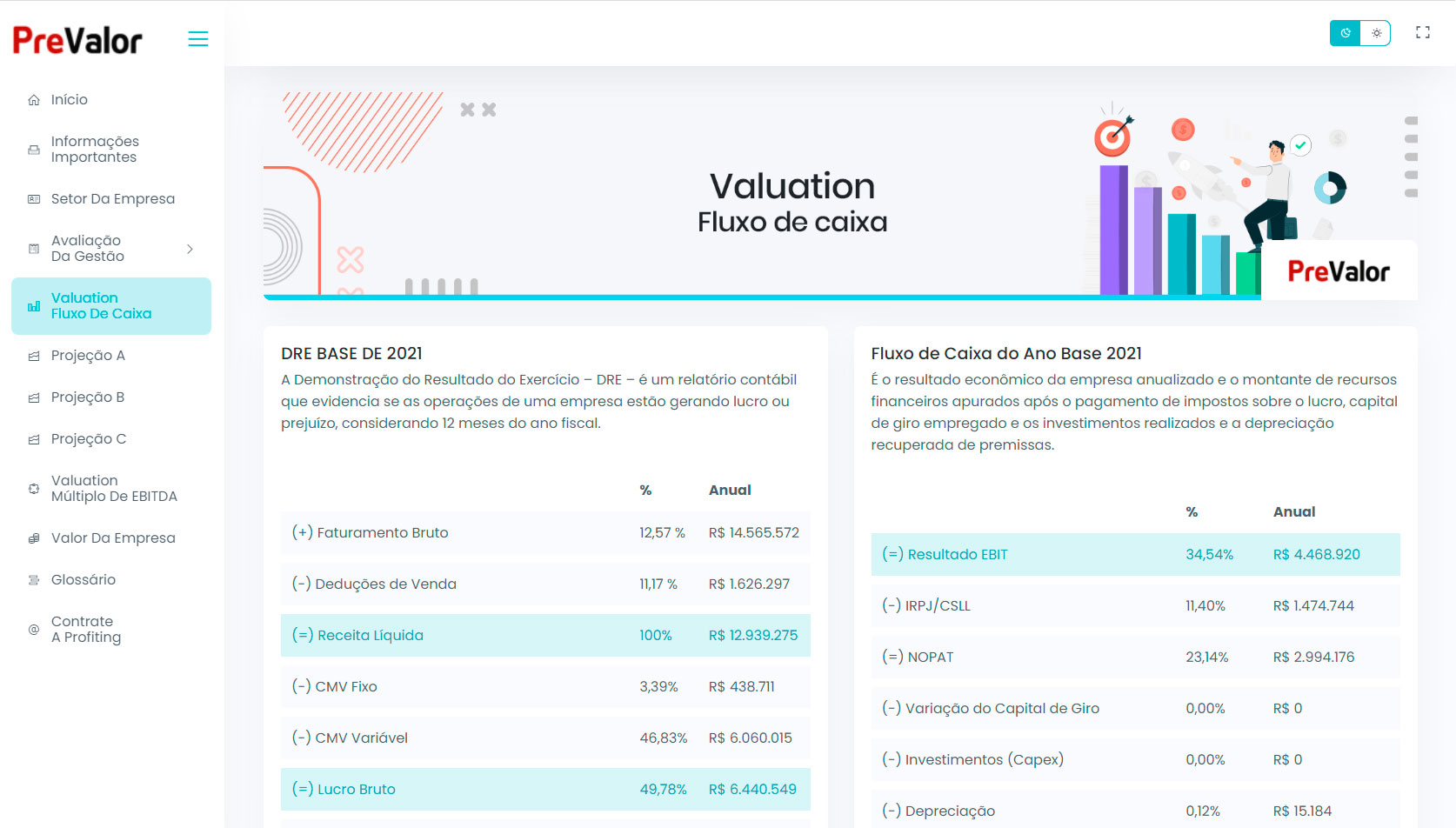Open the Avaliação Da Gestão submenu
This screenshot has height=828, width=1456.
tap(87, 249)
